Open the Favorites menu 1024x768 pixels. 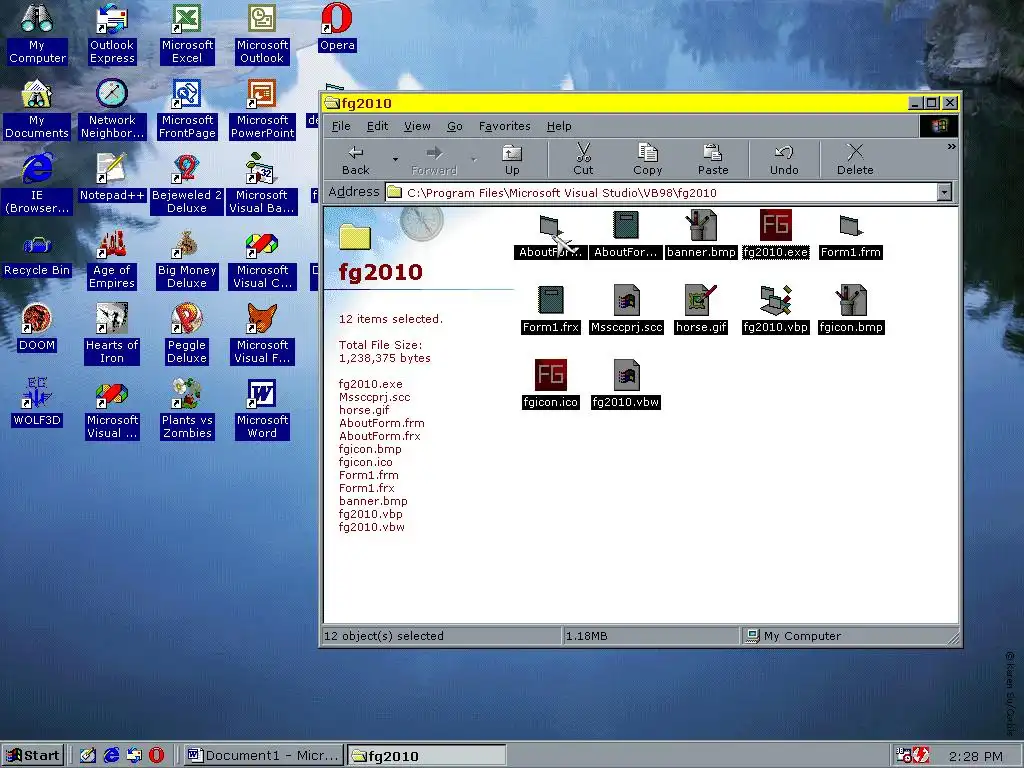click(504, 126)
